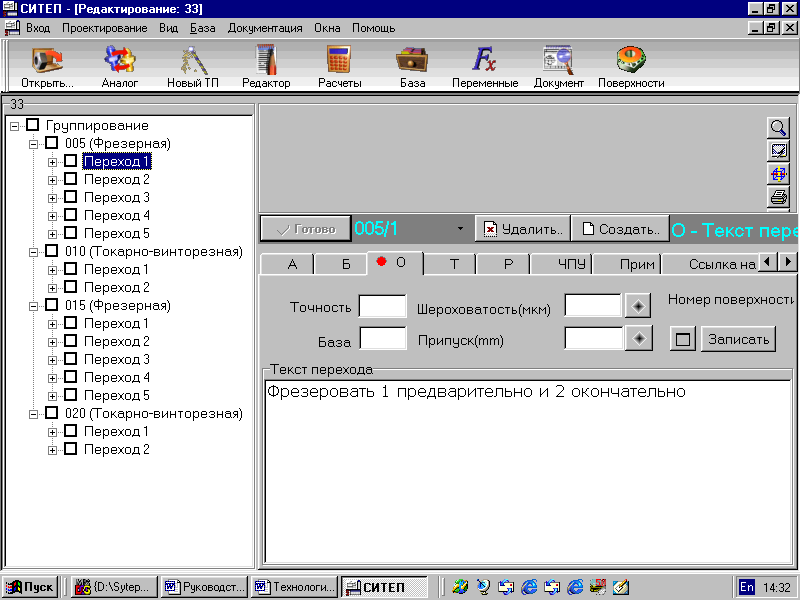Click the first quick launch icon after СИТЕП
Viewport: 800px width, 600px height.
460,587
